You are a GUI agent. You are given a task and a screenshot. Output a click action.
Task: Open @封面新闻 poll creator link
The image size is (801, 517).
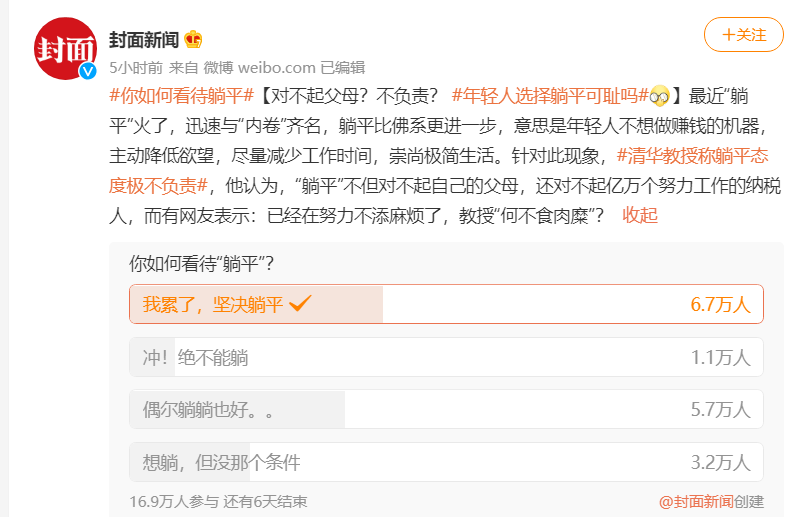pos(696,502)
